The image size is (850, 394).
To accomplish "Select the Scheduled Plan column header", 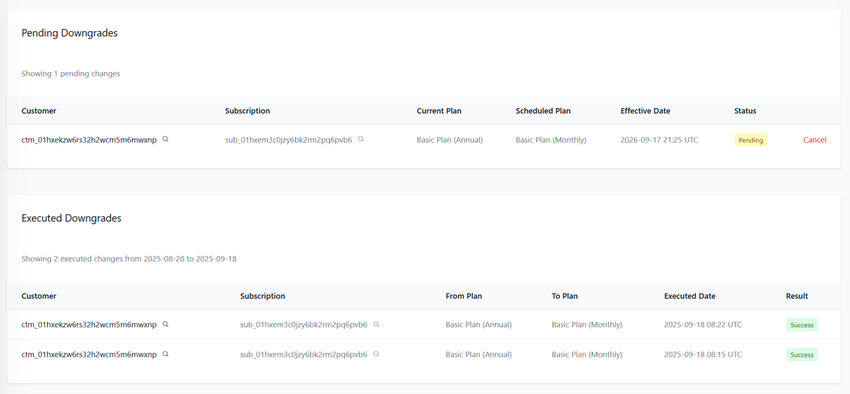I will [543, 111].
